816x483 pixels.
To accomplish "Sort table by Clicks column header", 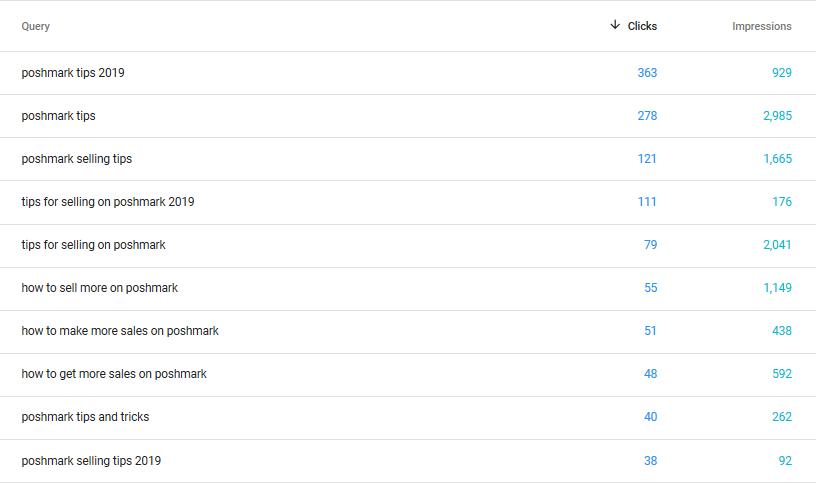I will [642, 26].
